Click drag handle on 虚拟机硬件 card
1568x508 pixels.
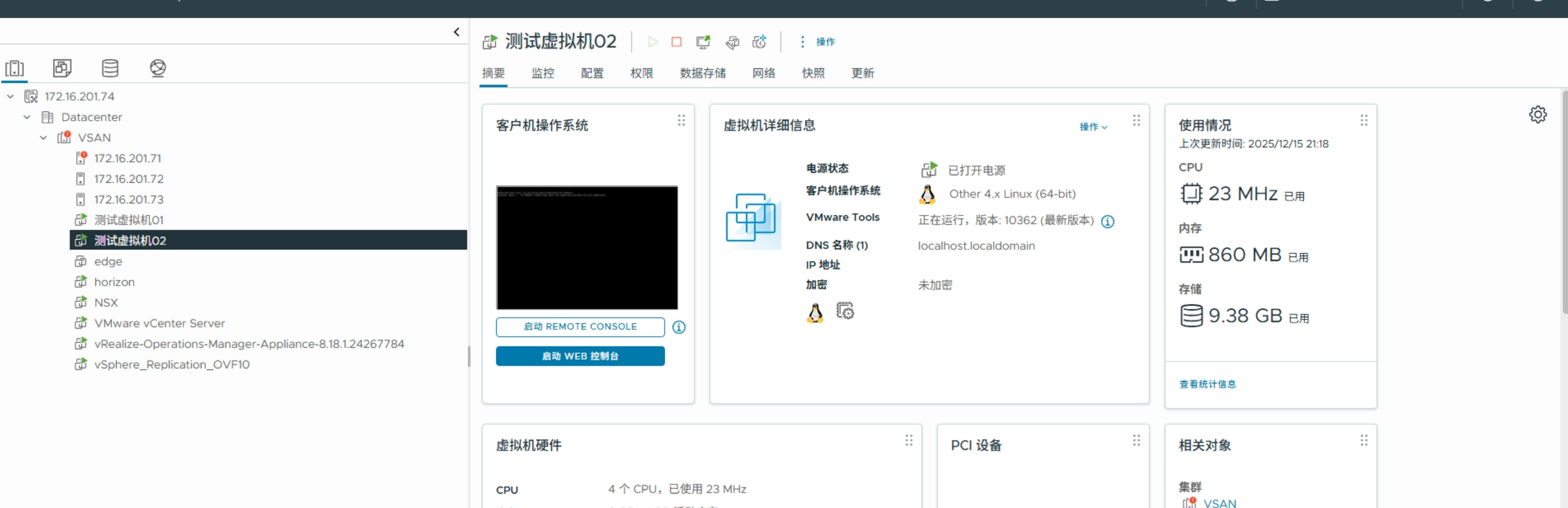909,440
